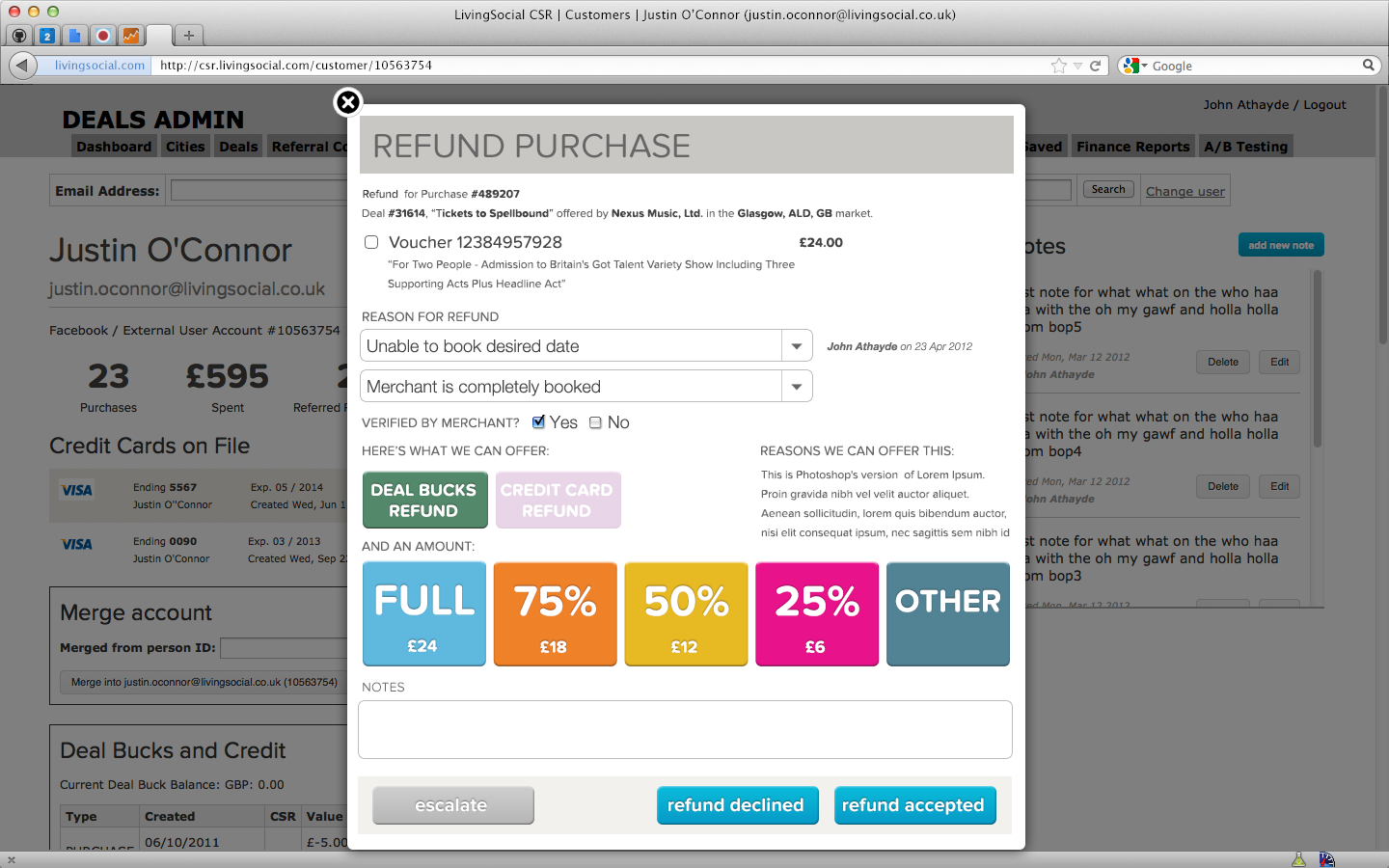1389x868 pixels.
Task: Click the speedometer icon in status bar
Action: pos(1327,859)
